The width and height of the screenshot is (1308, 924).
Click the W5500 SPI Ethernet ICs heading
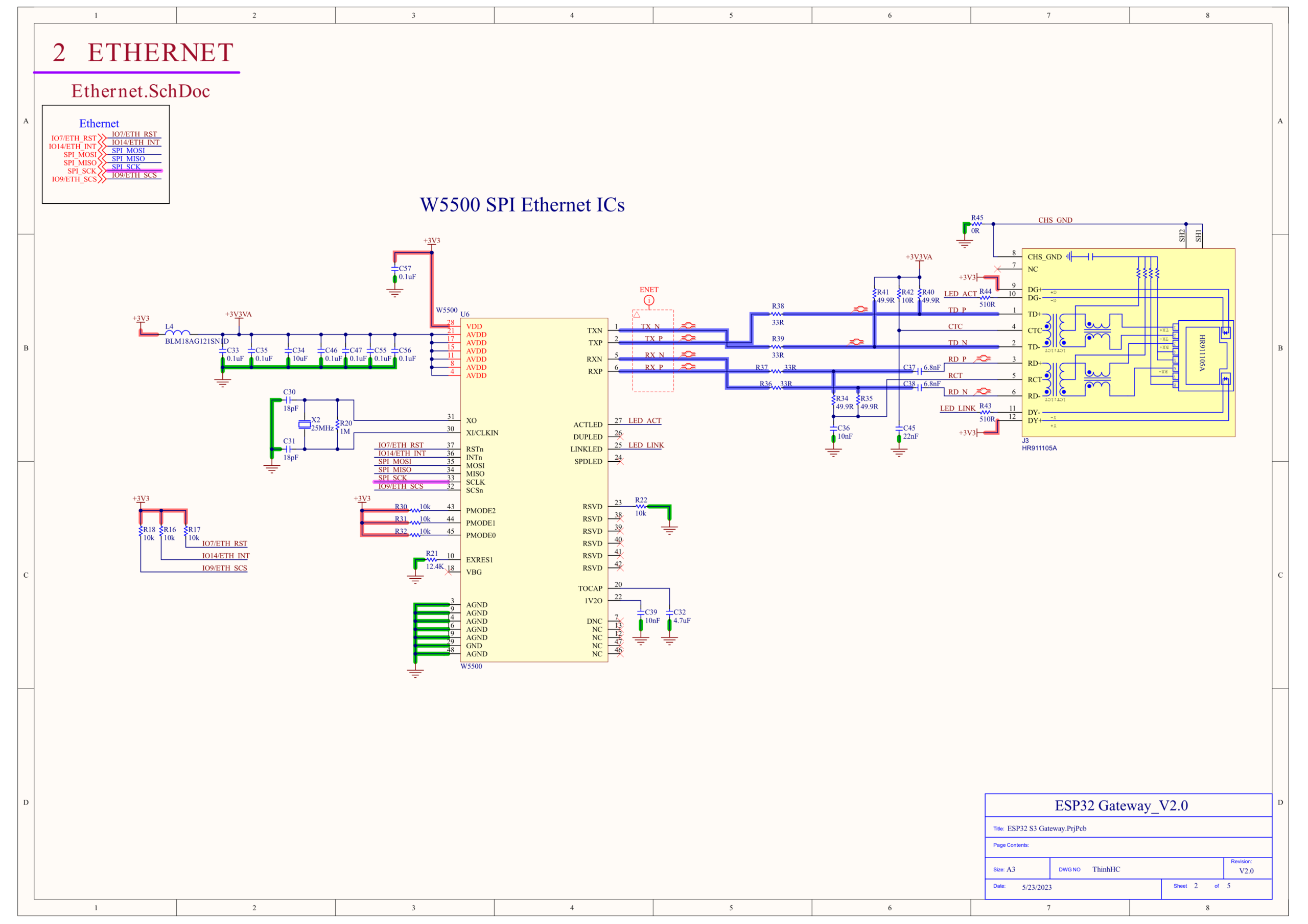(x=522, y=204)
